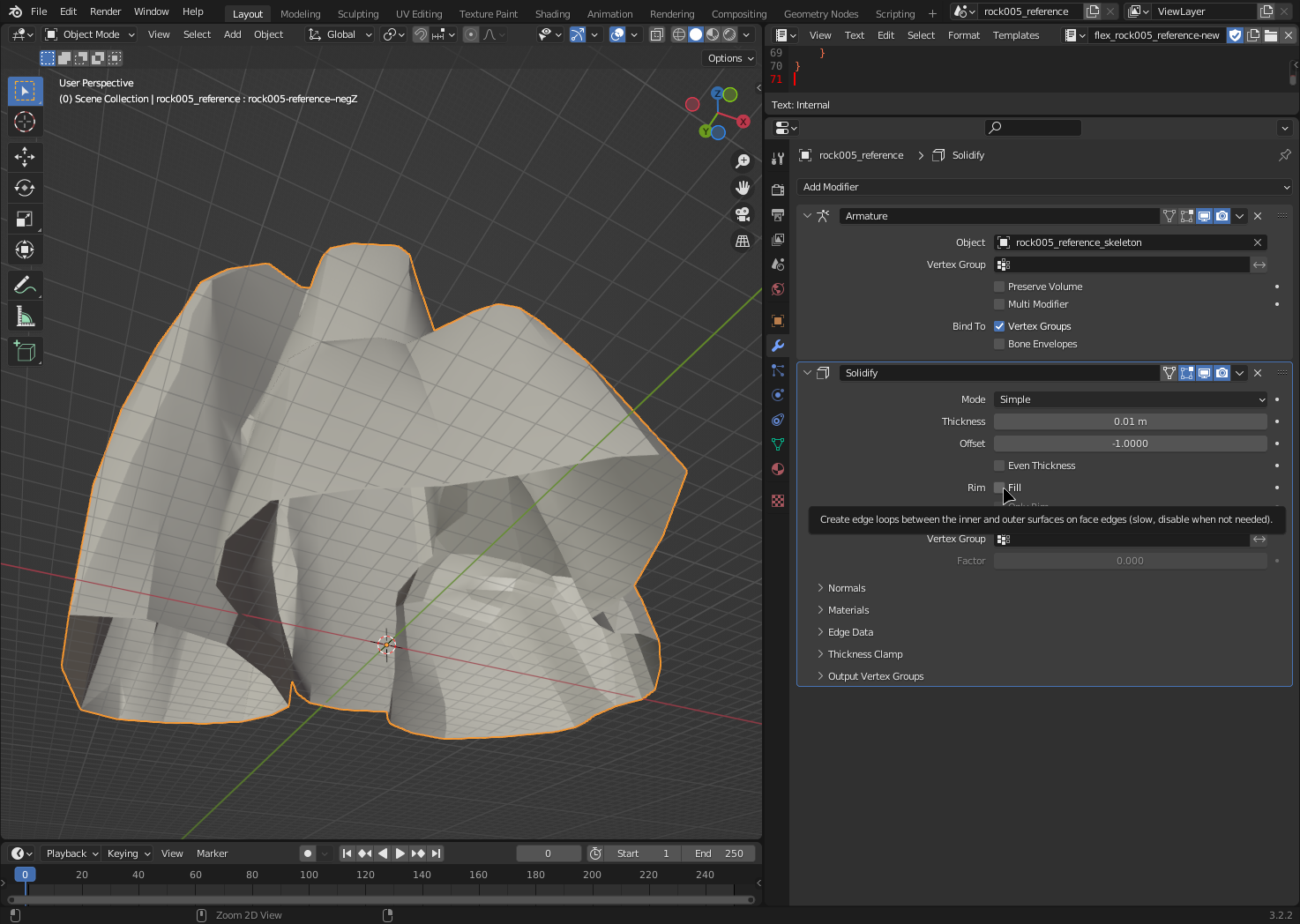
Task: Switch to the Sculpting workspace tab
Action: (x=357, y=14)
